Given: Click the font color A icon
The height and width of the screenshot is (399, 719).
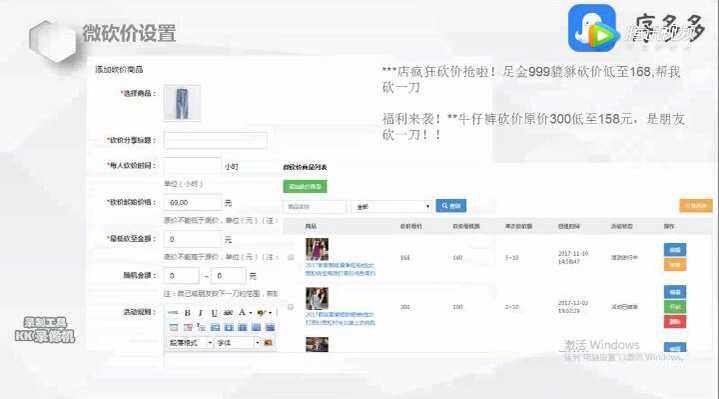Looking at the screenshot, I should [242, 312].
